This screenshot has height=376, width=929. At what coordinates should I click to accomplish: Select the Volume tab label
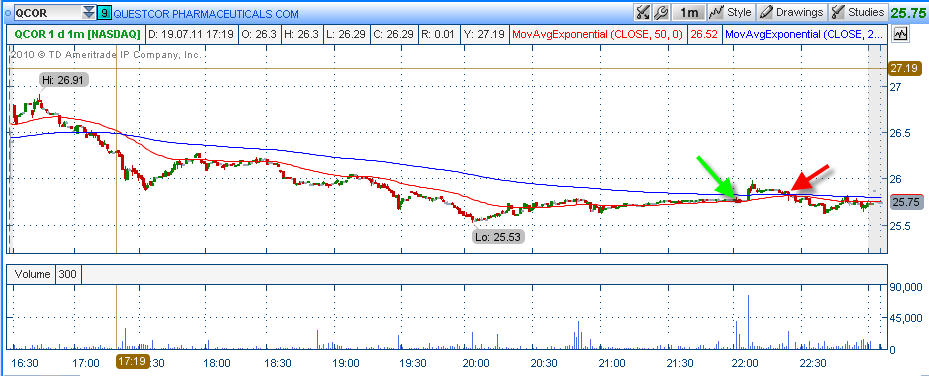pyautogui.click(x=30, y=275)
